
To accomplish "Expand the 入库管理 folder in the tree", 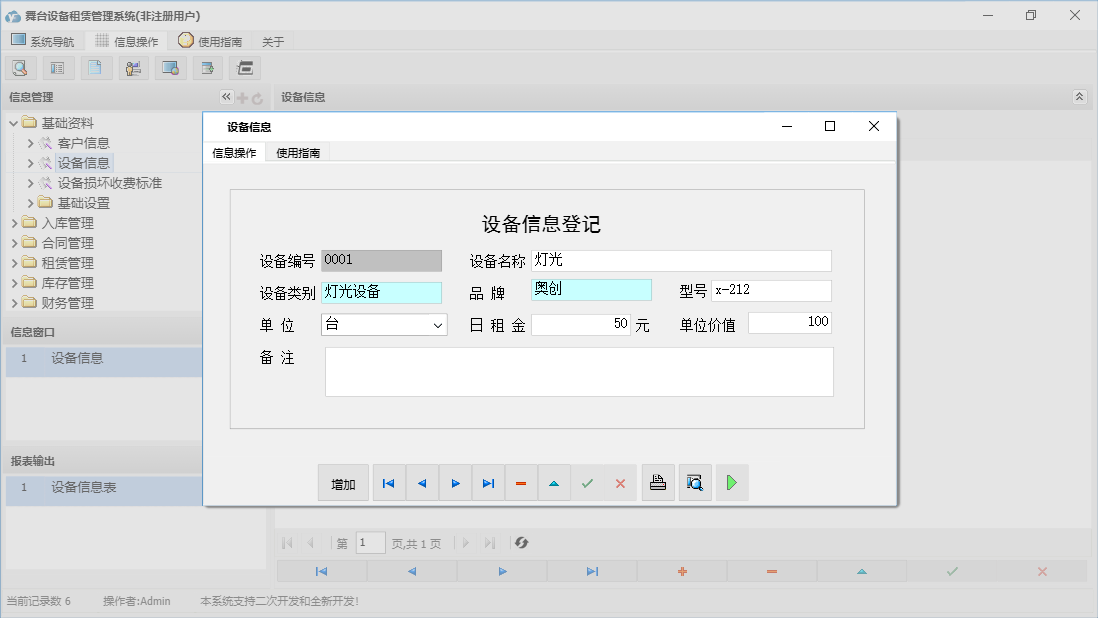I will tap(15, 222).
